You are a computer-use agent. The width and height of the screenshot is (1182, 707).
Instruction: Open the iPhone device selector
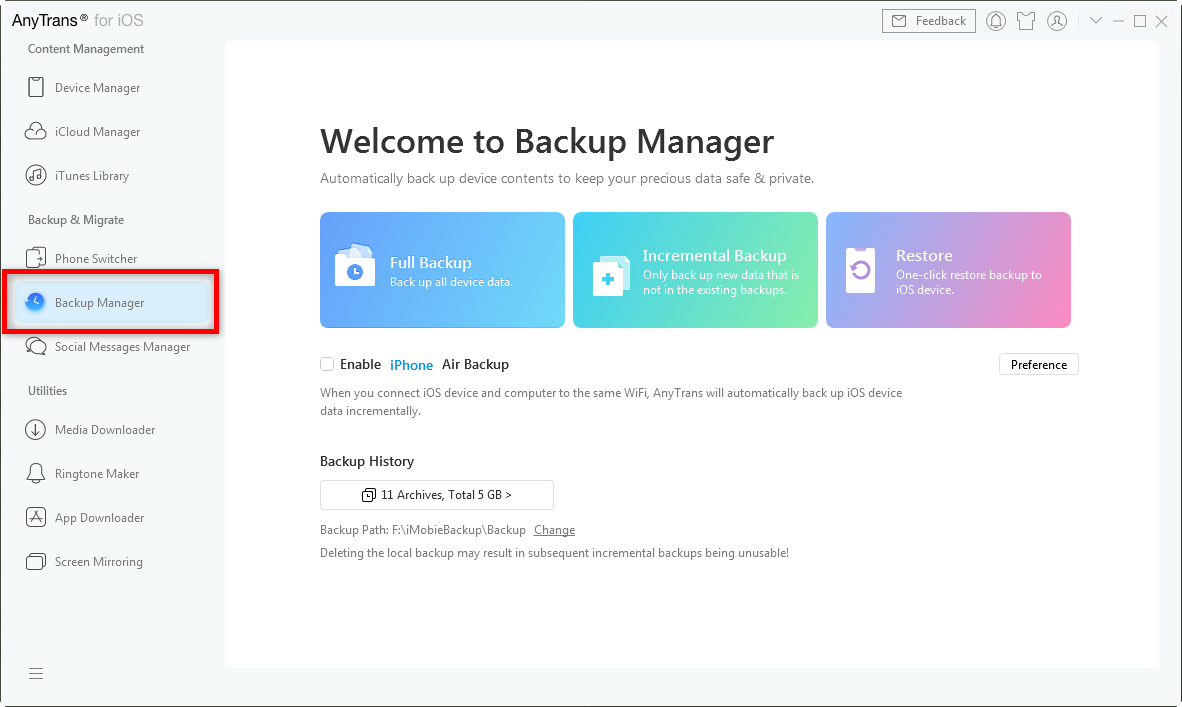tap(411, 364)
